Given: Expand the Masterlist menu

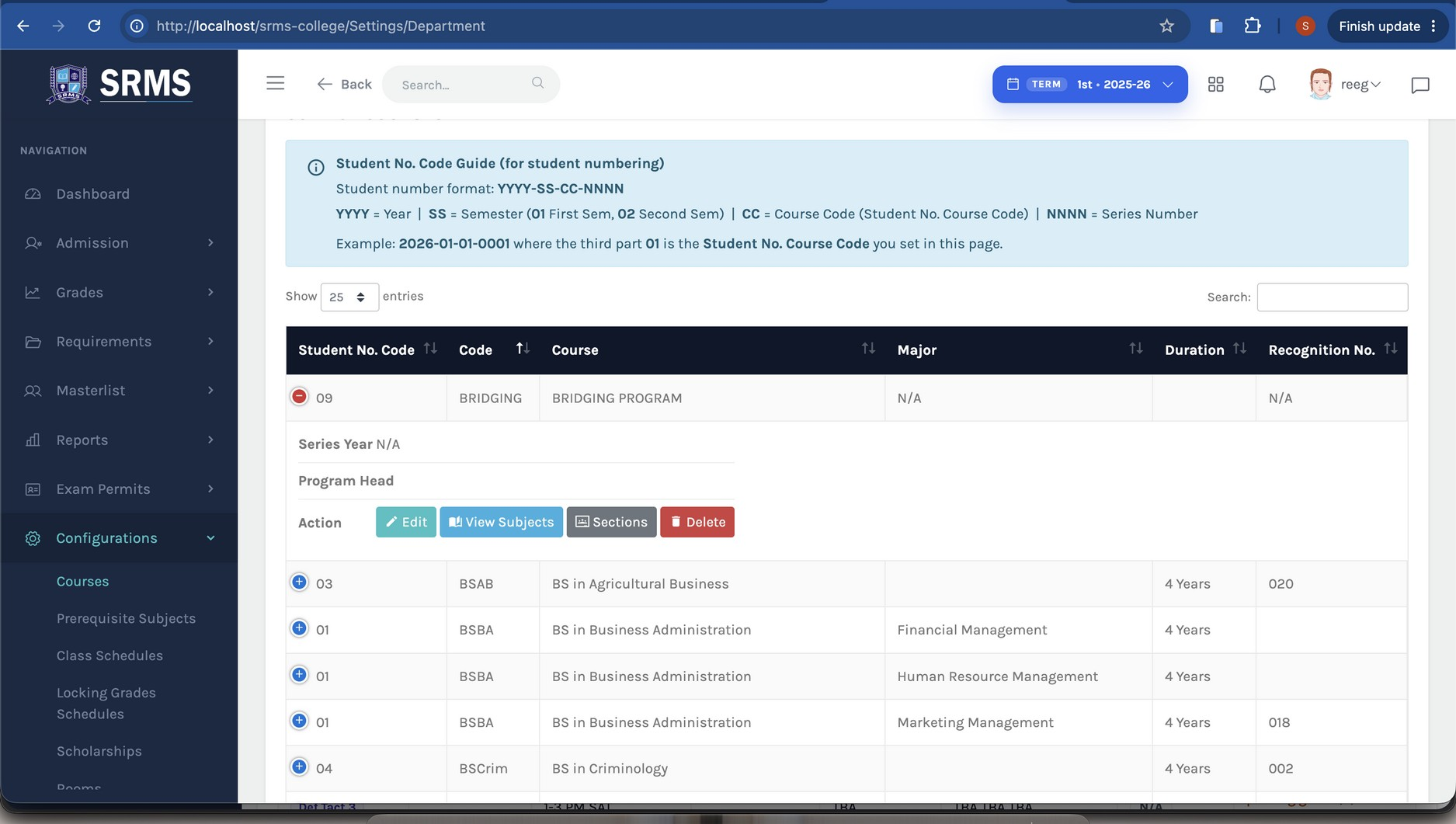Looking at the screenshot, I should click(119, 391).
